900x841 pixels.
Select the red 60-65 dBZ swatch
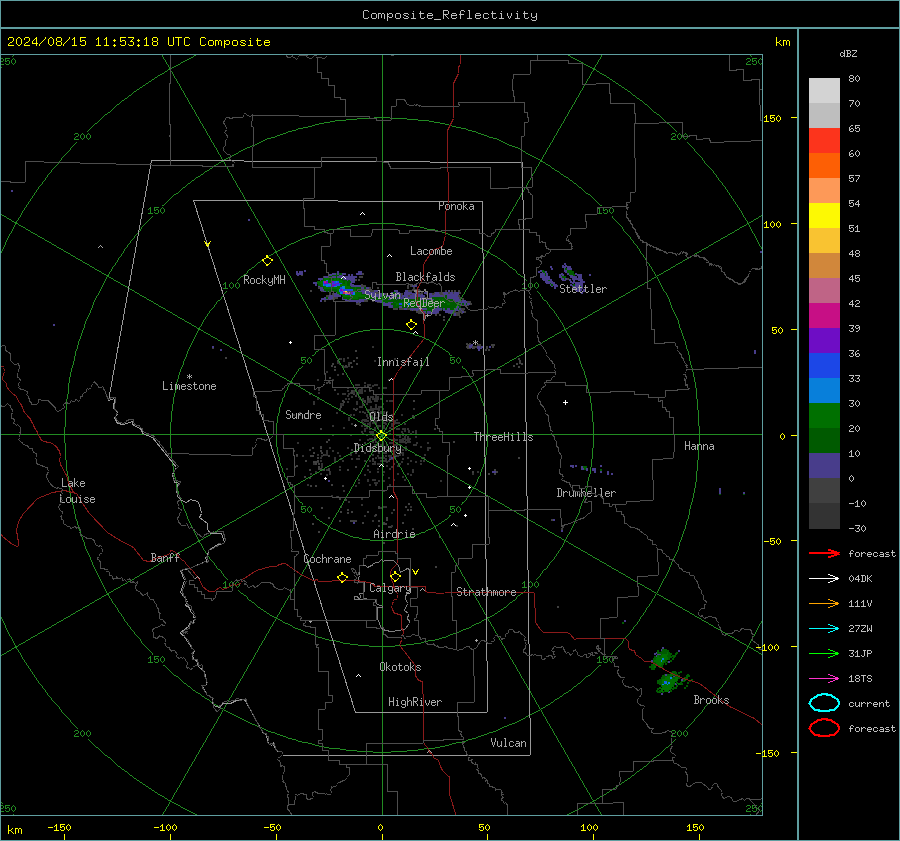824,141
